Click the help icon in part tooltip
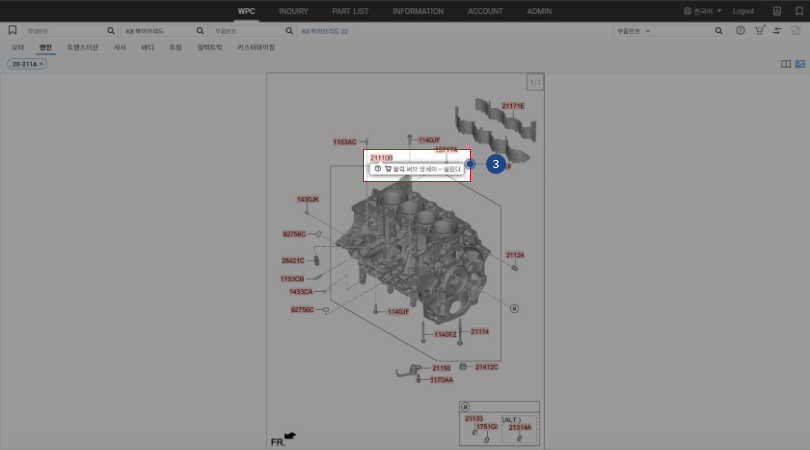This screenshot has width=810, height=450. coord(378,168)
